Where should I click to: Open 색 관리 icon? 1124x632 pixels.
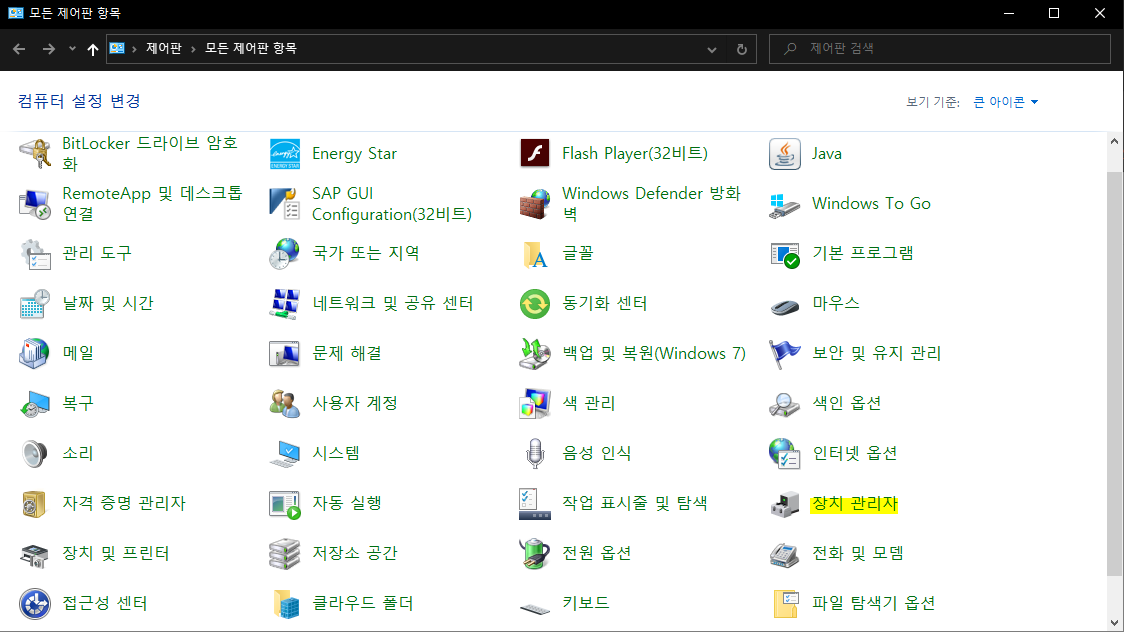tap(535, 403)
